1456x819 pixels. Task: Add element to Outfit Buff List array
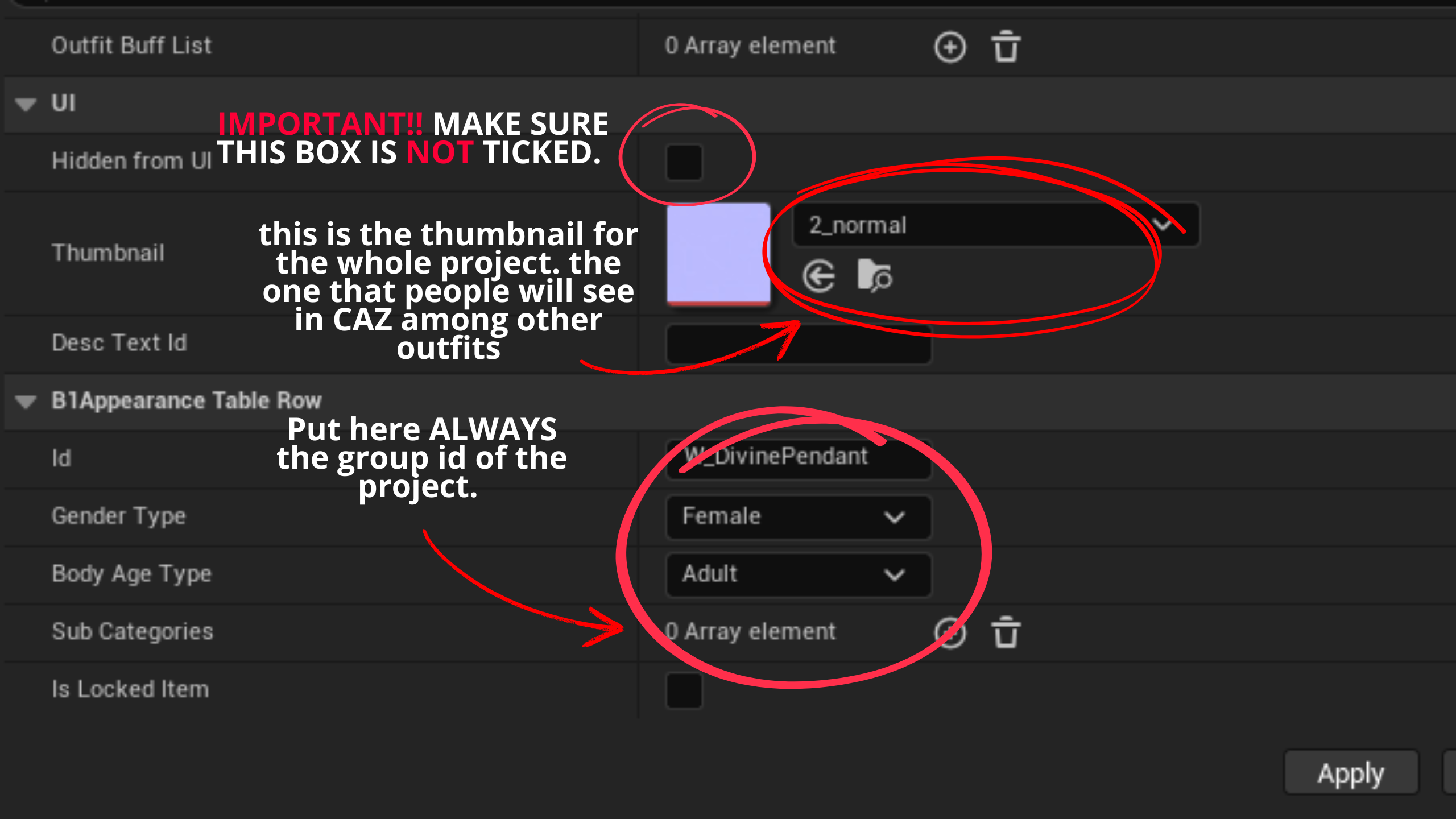tap(950, 47)
